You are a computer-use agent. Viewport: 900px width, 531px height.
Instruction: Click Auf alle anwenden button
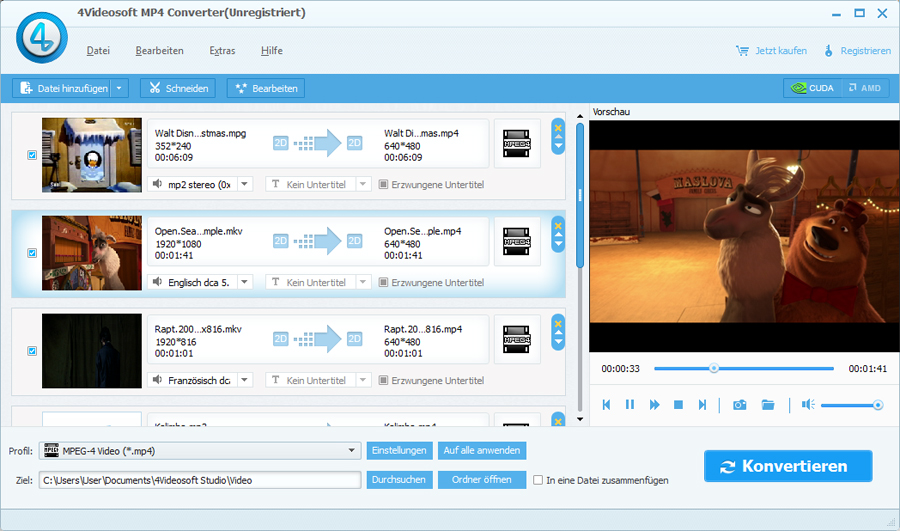[483, 451]
